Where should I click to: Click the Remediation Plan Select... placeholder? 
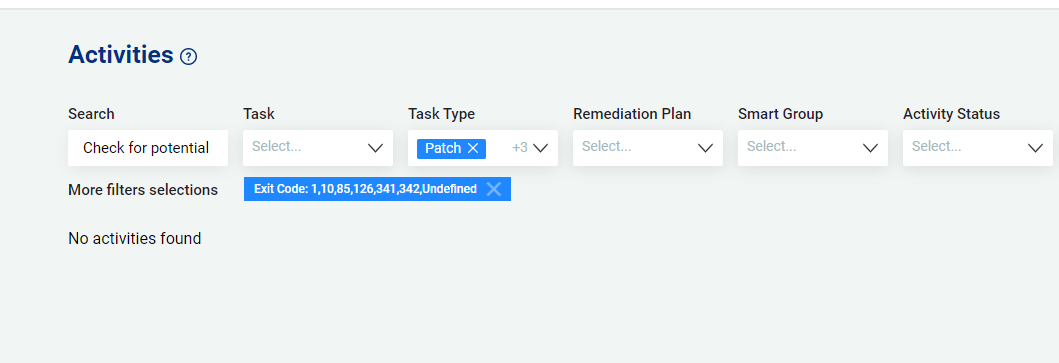(606, 146)
